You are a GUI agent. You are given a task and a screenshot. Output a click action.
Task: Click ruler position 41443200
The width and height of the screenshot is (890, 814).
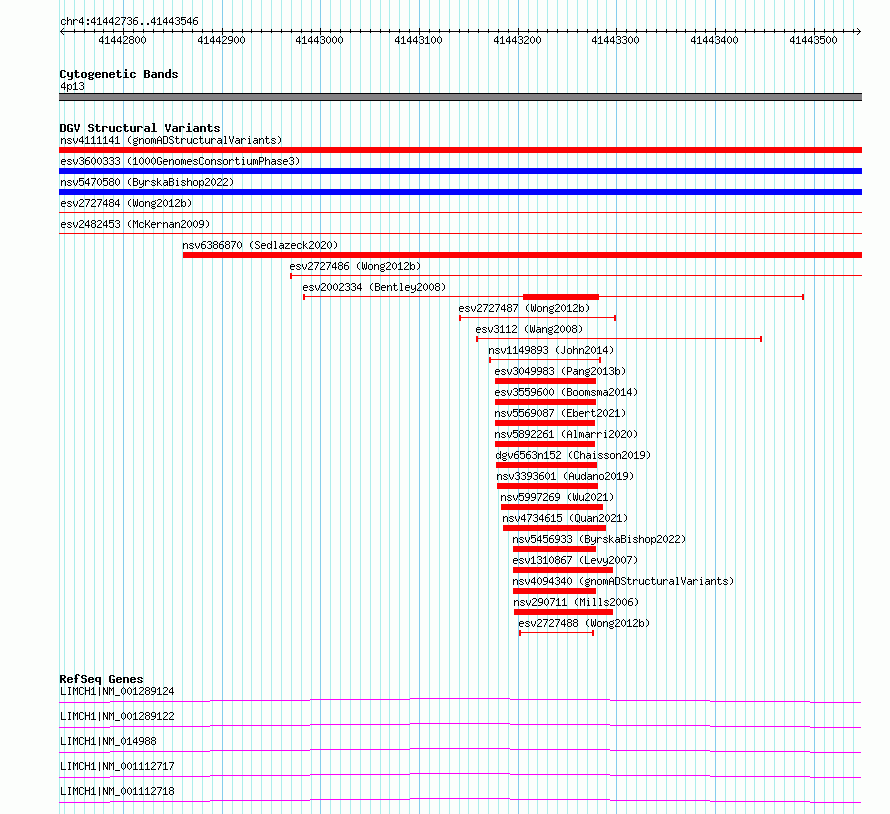pos(517,40)
